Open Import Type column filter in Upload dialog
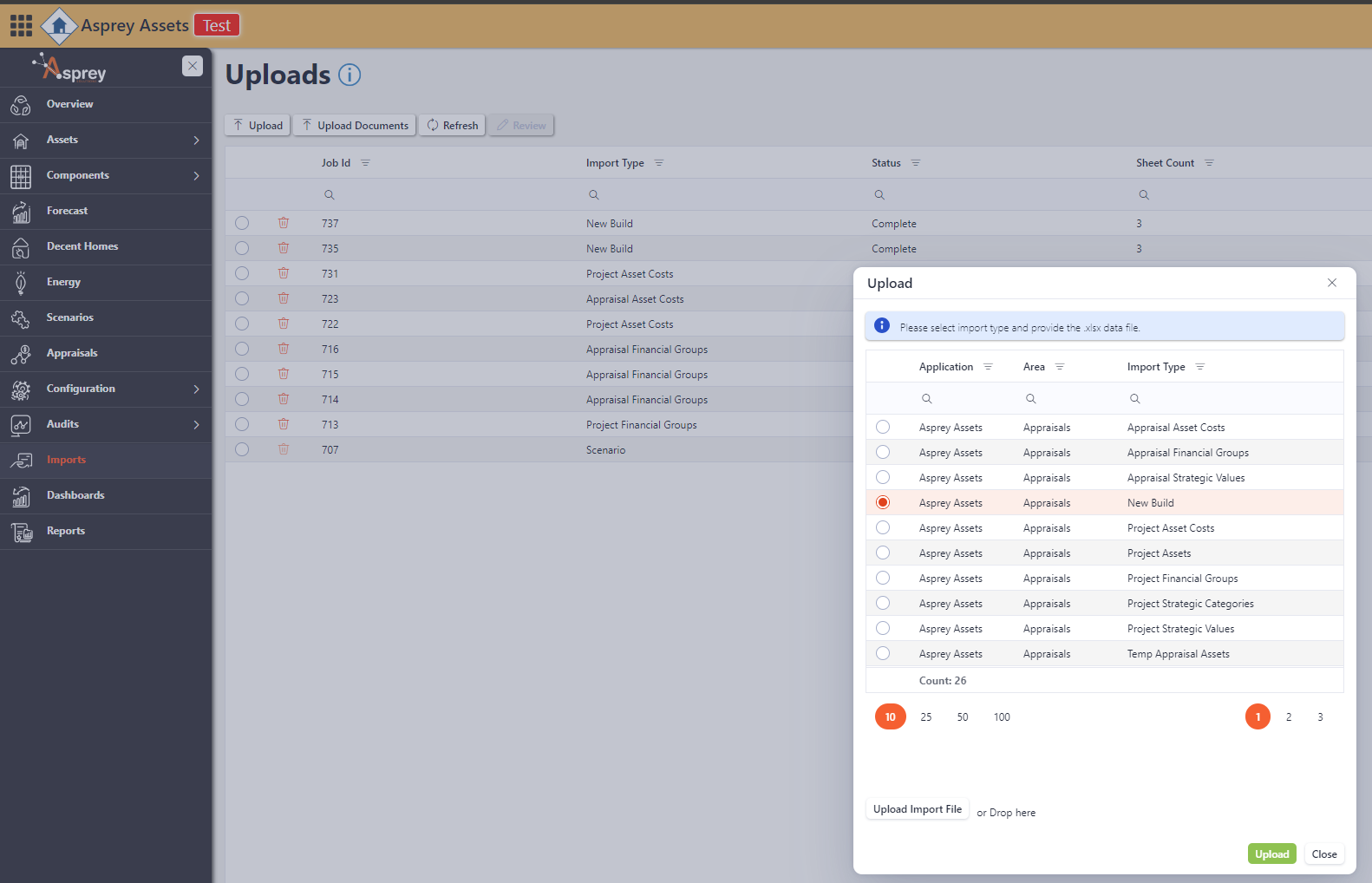Screen dimensions: 1372x883 click(x=1200, y=367)
